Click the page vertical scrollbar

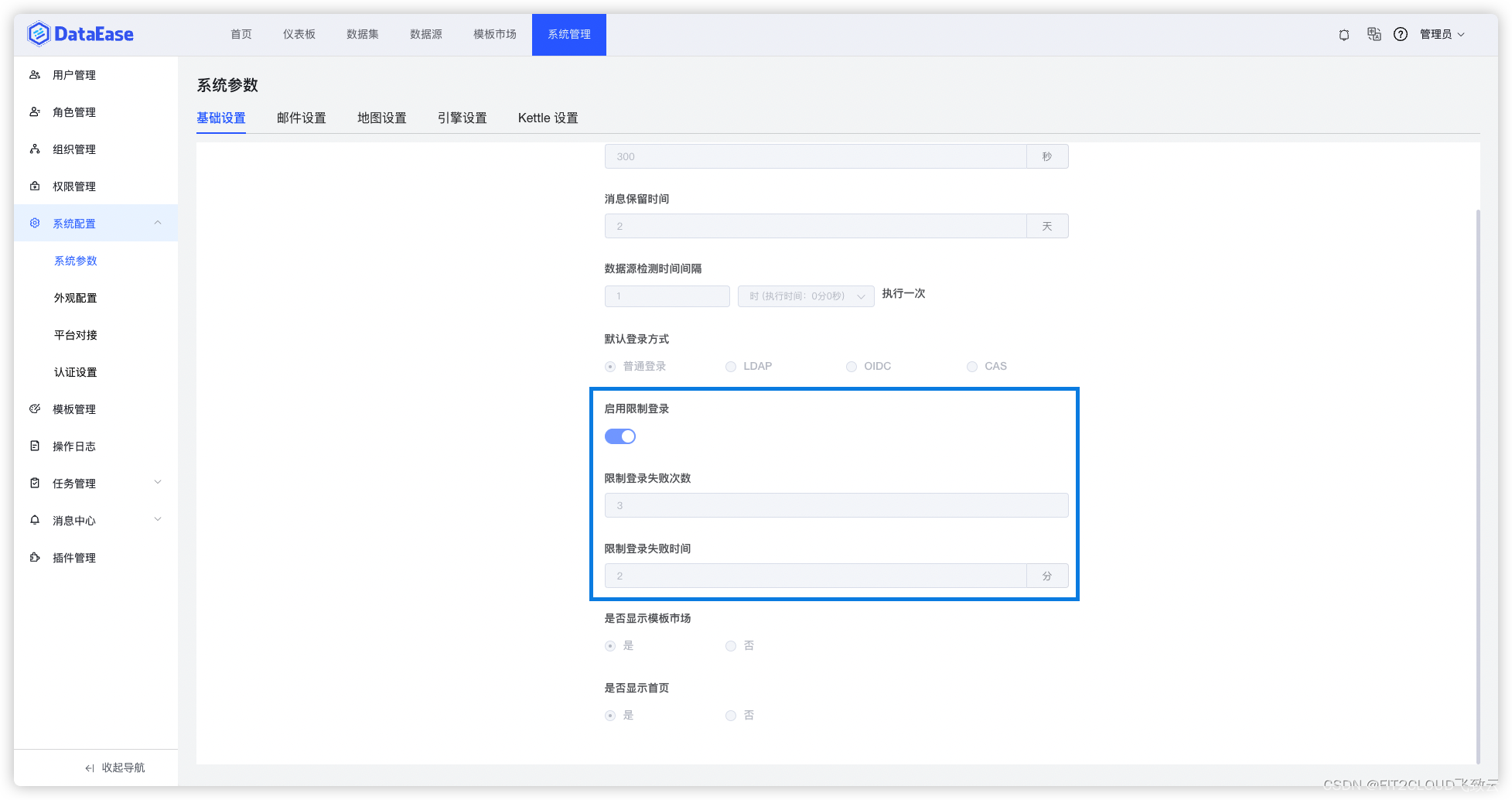coord(1478,486)
